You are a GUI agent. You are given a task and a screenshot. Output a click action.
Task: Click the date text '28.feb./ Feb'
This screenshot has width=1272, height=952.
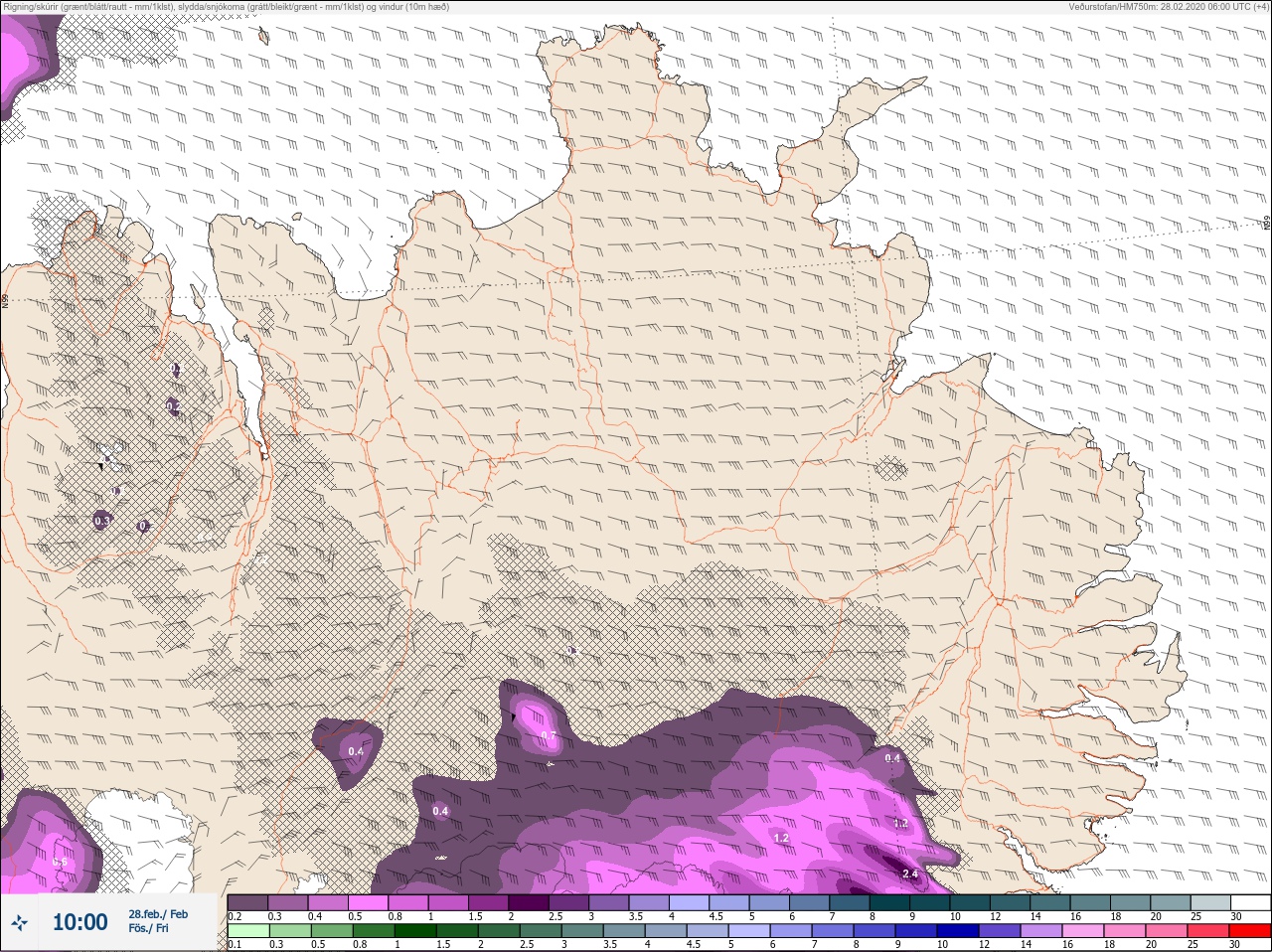(158, 913)
